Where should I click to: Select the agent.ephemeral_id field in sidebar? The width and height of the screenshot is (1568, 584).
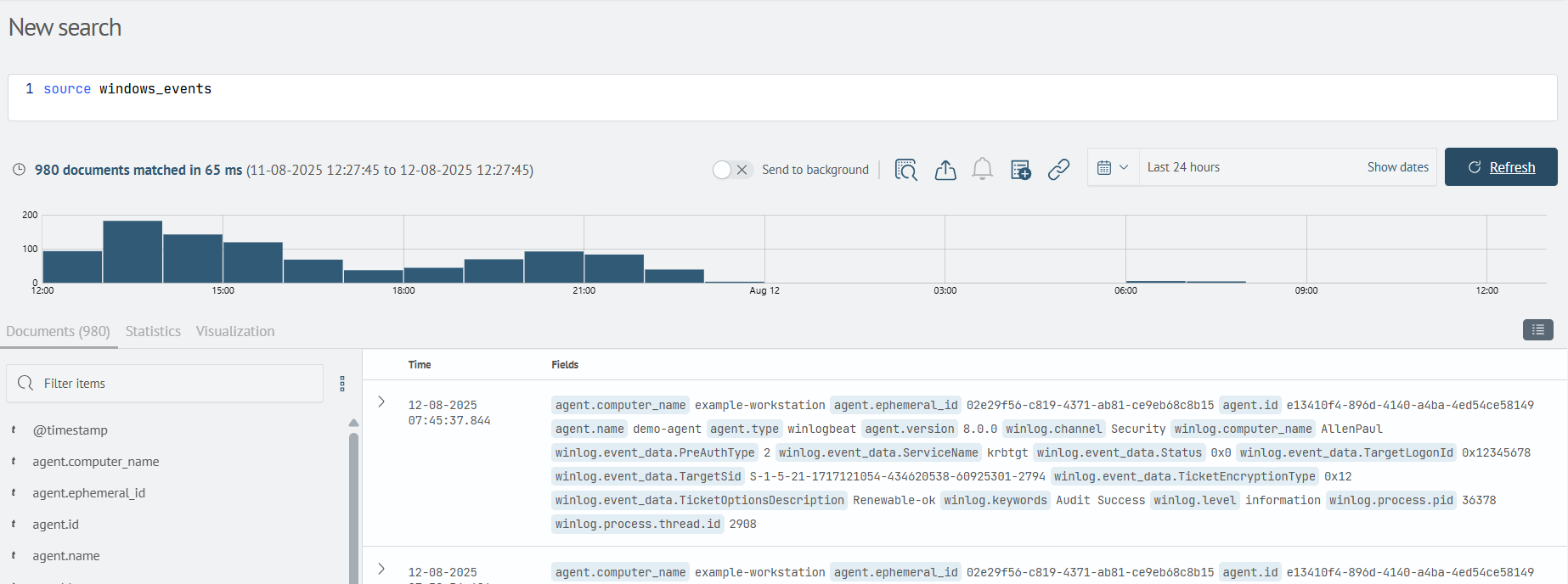88,493
